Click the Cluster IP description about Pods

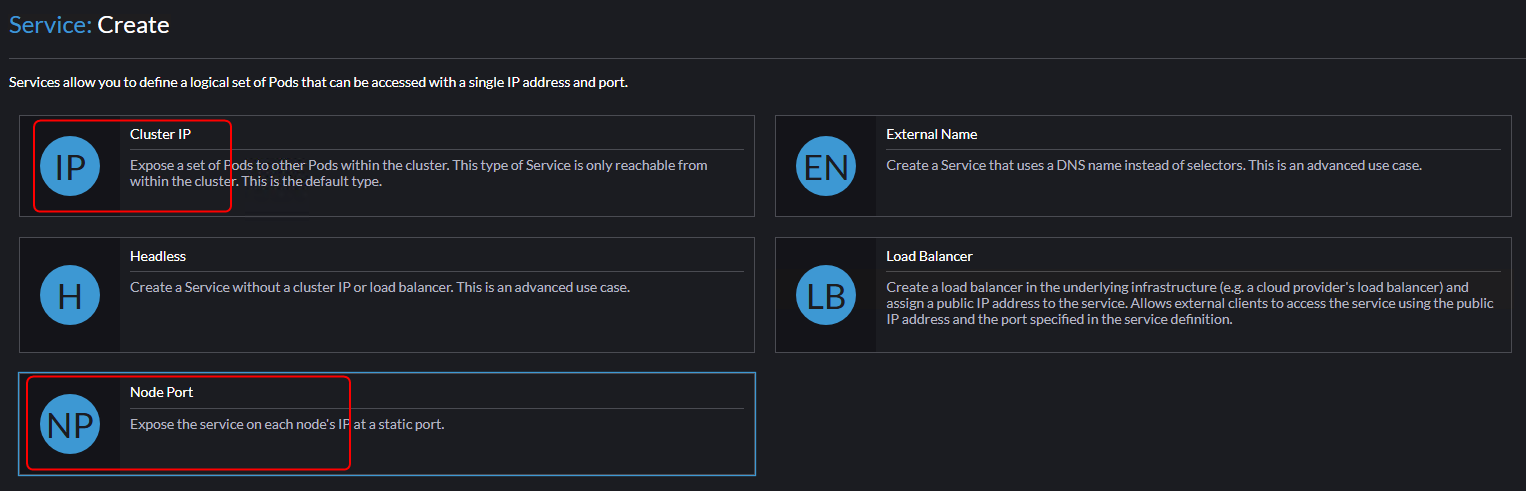tap(418, 173)
